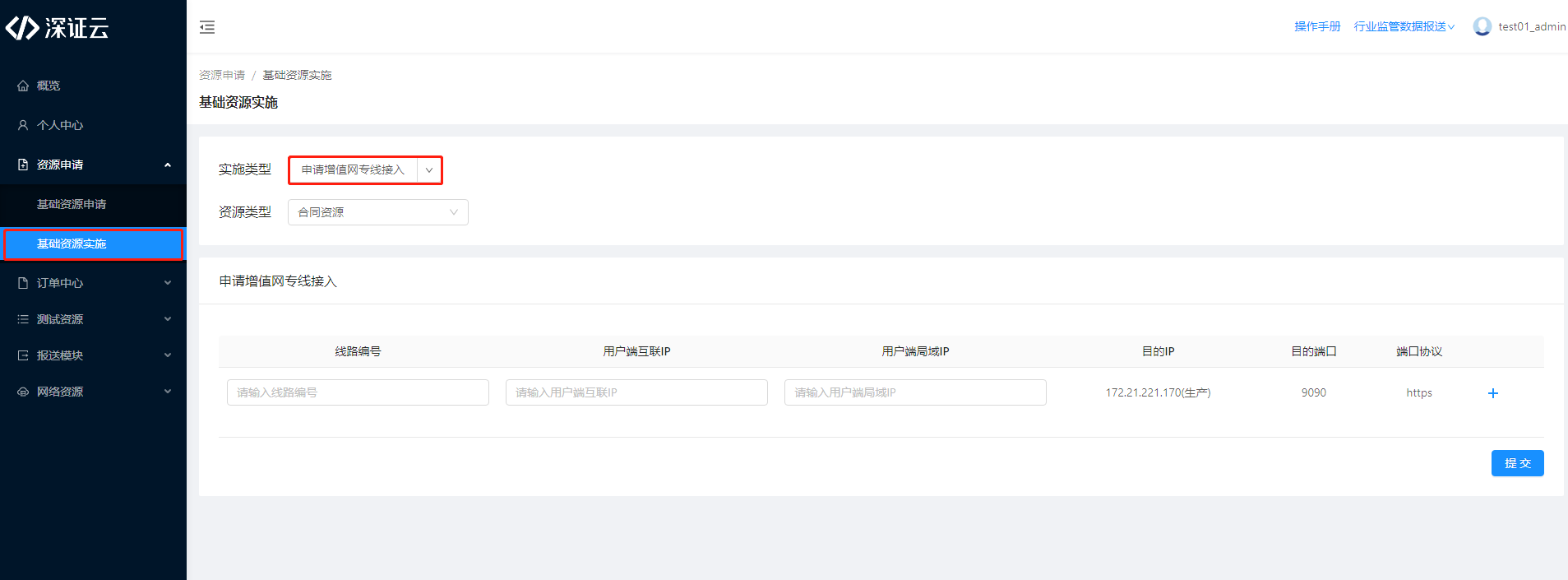The width and height of the screenshot is (1568, 580).
Task: Click the file icon beside 订单中心
Action: coord(23,283)
